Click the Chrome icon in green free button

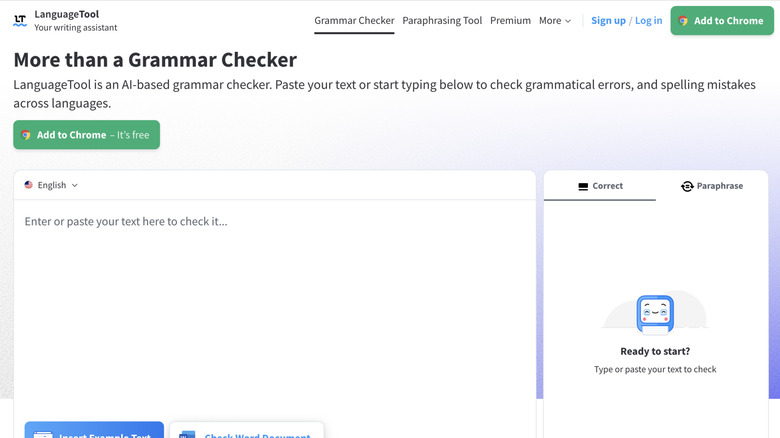point(26,135)
